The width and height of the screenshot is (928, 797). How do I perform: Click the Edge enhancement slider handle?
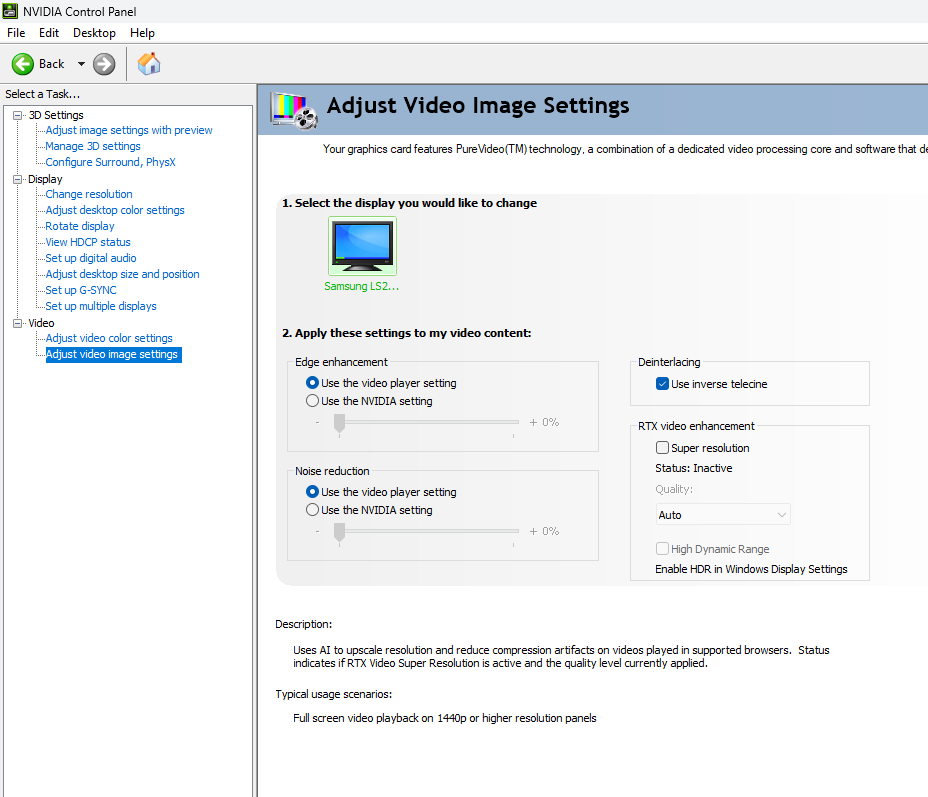[x=339, y=424]
